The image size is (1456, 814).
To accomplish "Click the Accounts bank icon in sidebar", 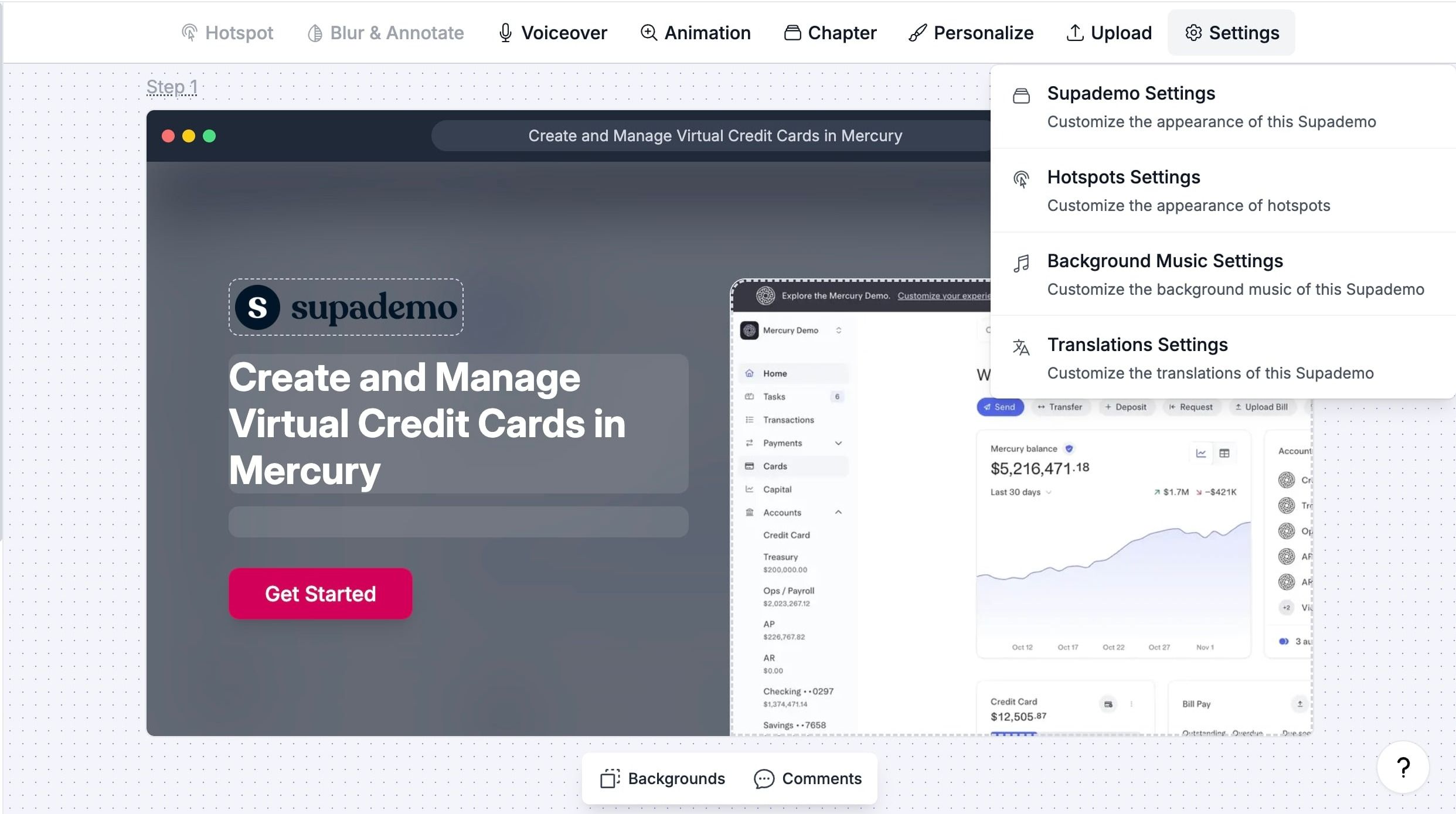I will pyautogui.click(x=749, y=512).
